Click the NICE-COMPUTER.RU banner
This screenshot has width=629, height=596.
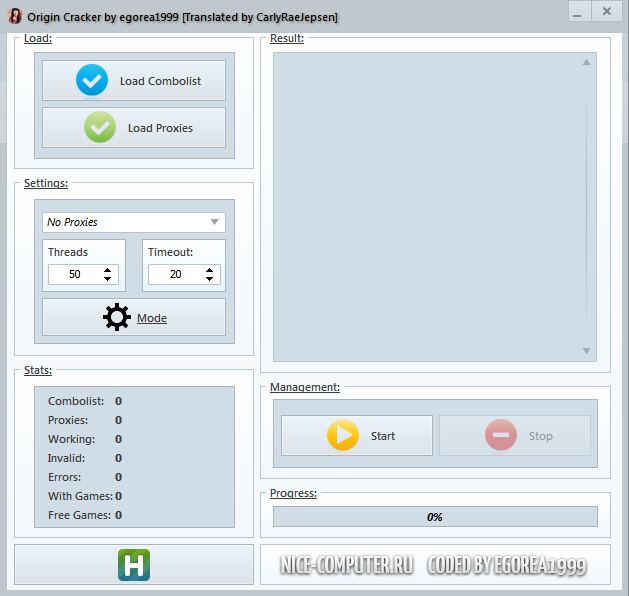(x=347, y=565)
